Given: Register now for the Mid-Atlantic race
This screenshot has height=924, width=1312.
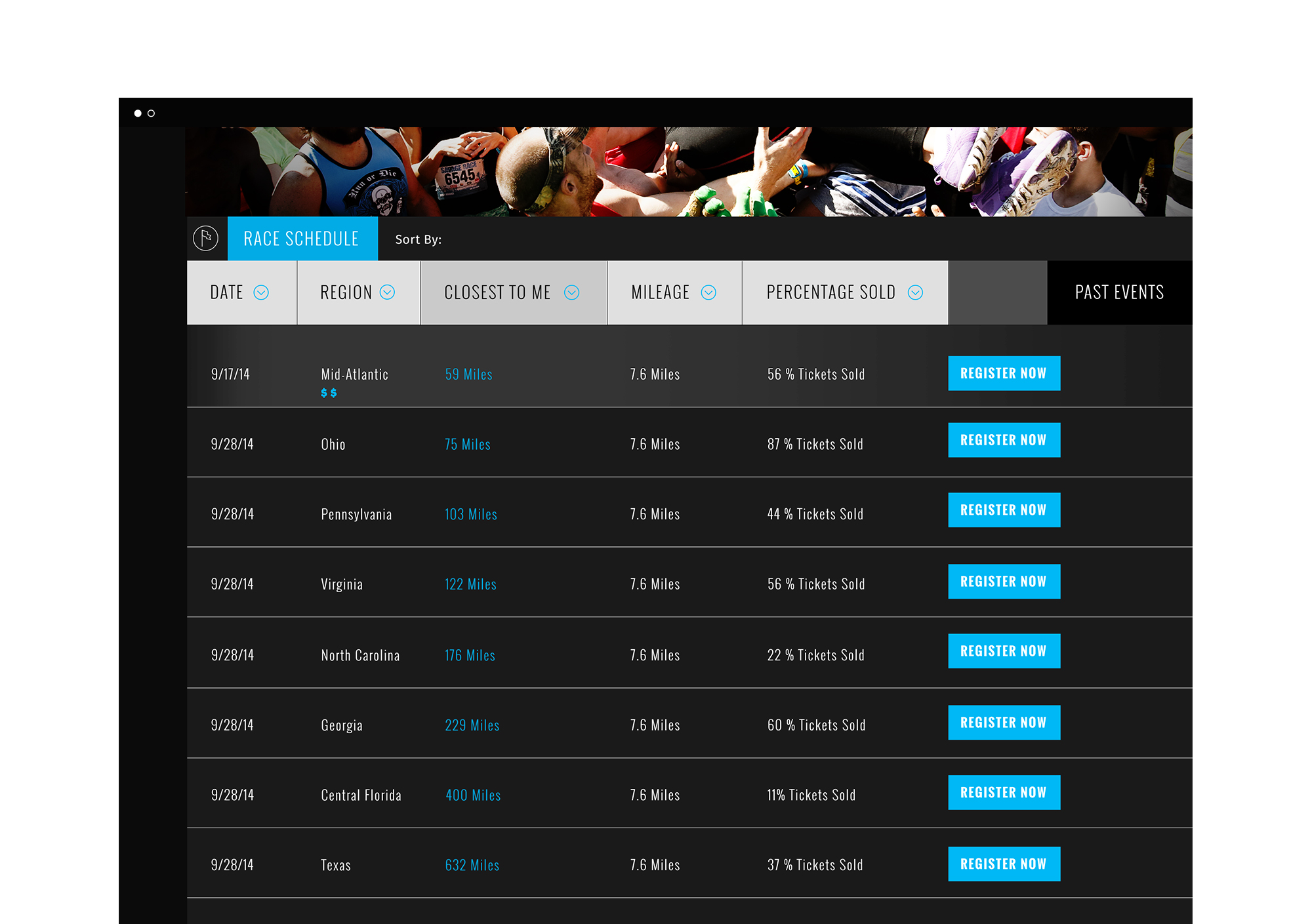Looking at the screenshot, I should click(1004, 373).
